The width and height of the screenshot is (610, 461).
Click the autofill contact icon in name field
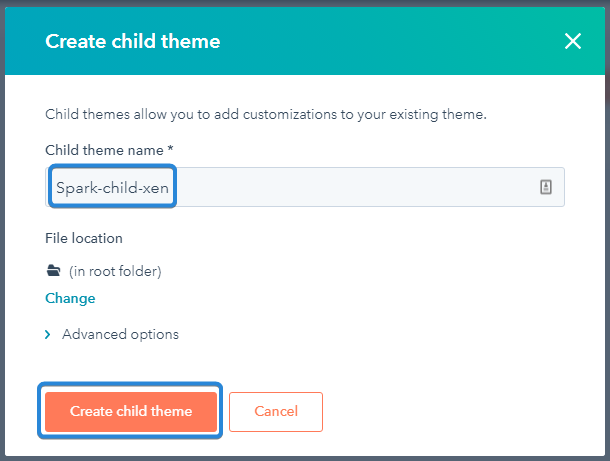pos(546,187)
